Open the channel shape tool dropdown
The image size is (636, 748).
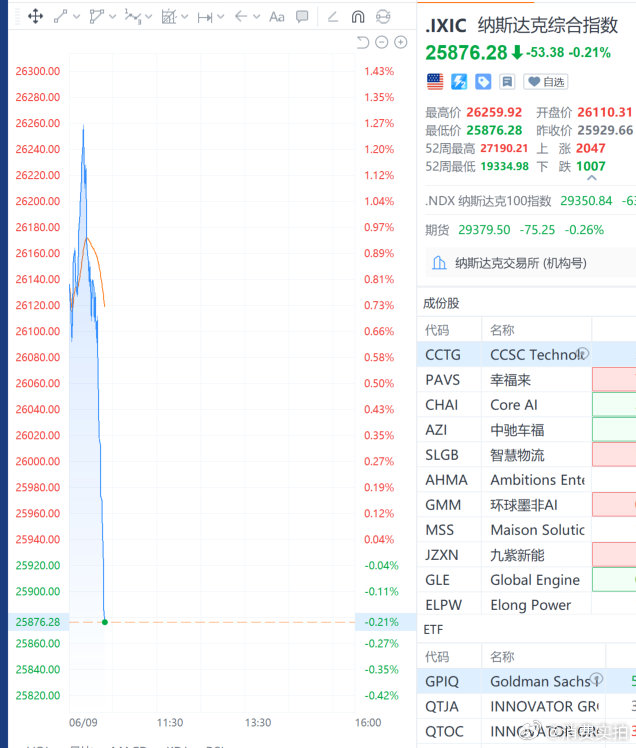coord(113,17)
